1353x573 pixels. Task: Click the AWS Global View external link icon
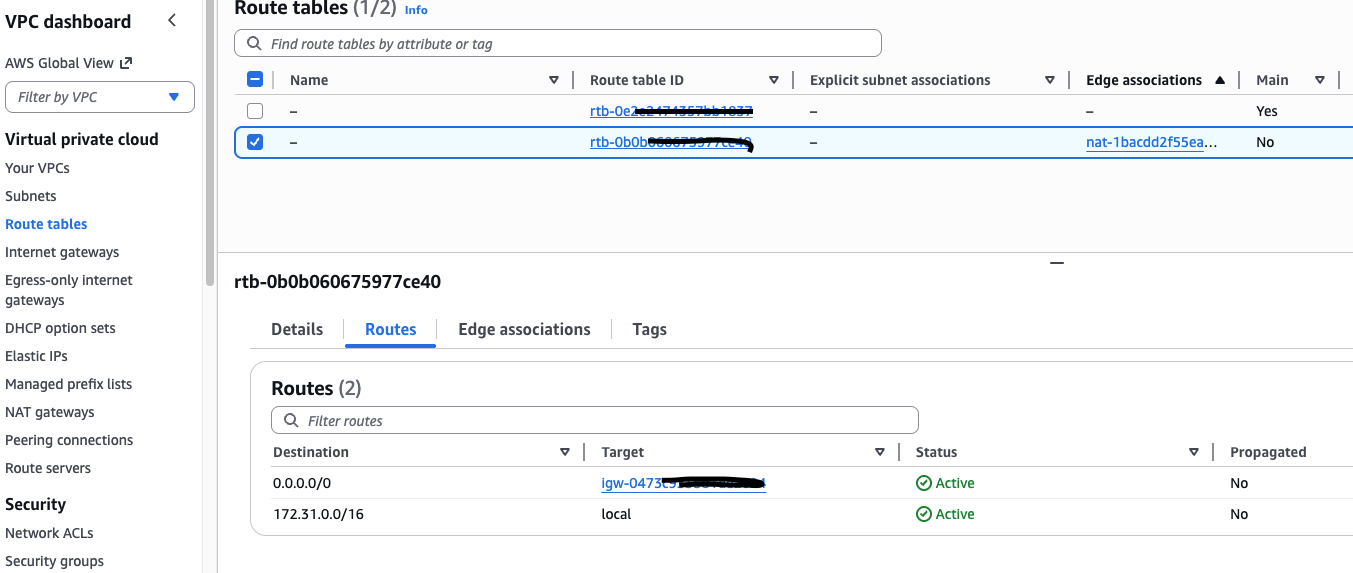pyautogui.click(x=126, y=63)
